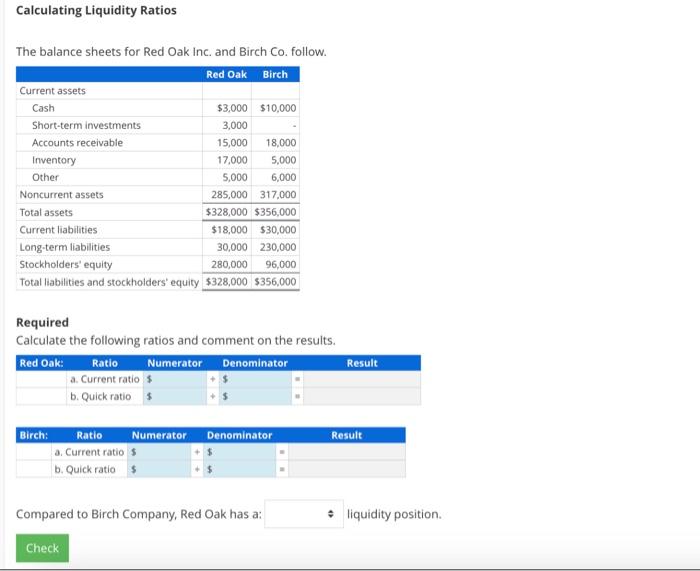Click Red Oak accounts receivable 15,000
This screenshot has width=700, height=571.
click(232, 143)
